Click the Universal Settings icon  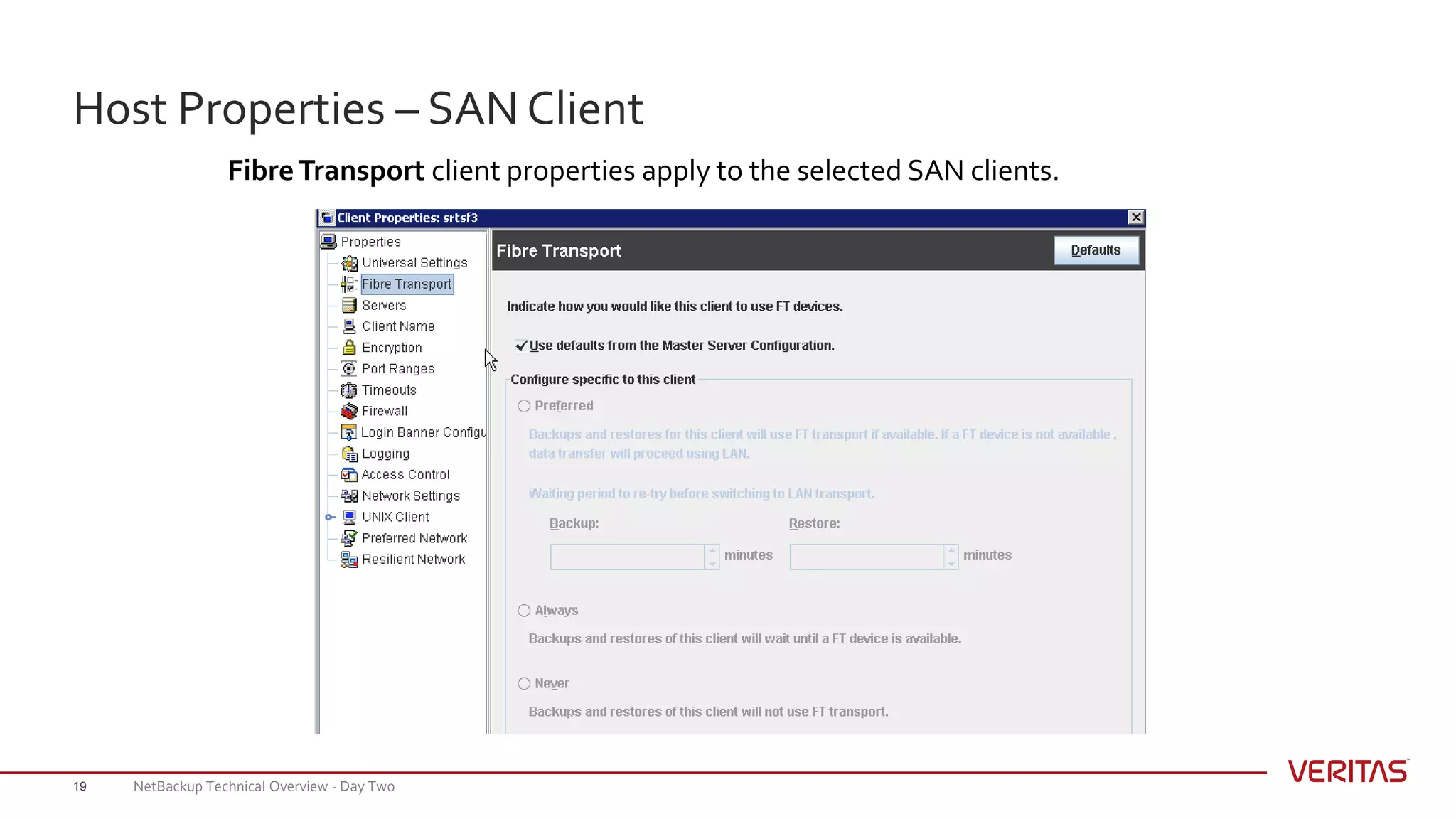[349, 263]
